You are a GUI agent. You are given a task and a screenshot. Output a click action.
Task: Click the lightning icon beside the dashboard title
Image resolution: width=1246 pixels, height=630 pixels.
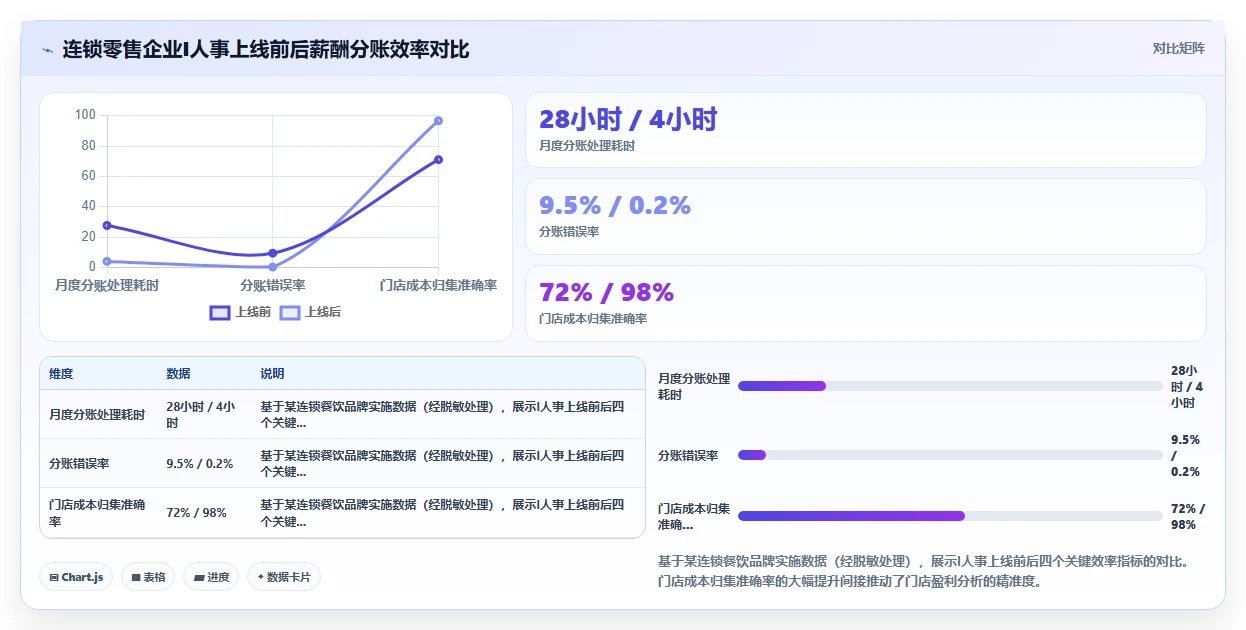(x=48, y=49)
